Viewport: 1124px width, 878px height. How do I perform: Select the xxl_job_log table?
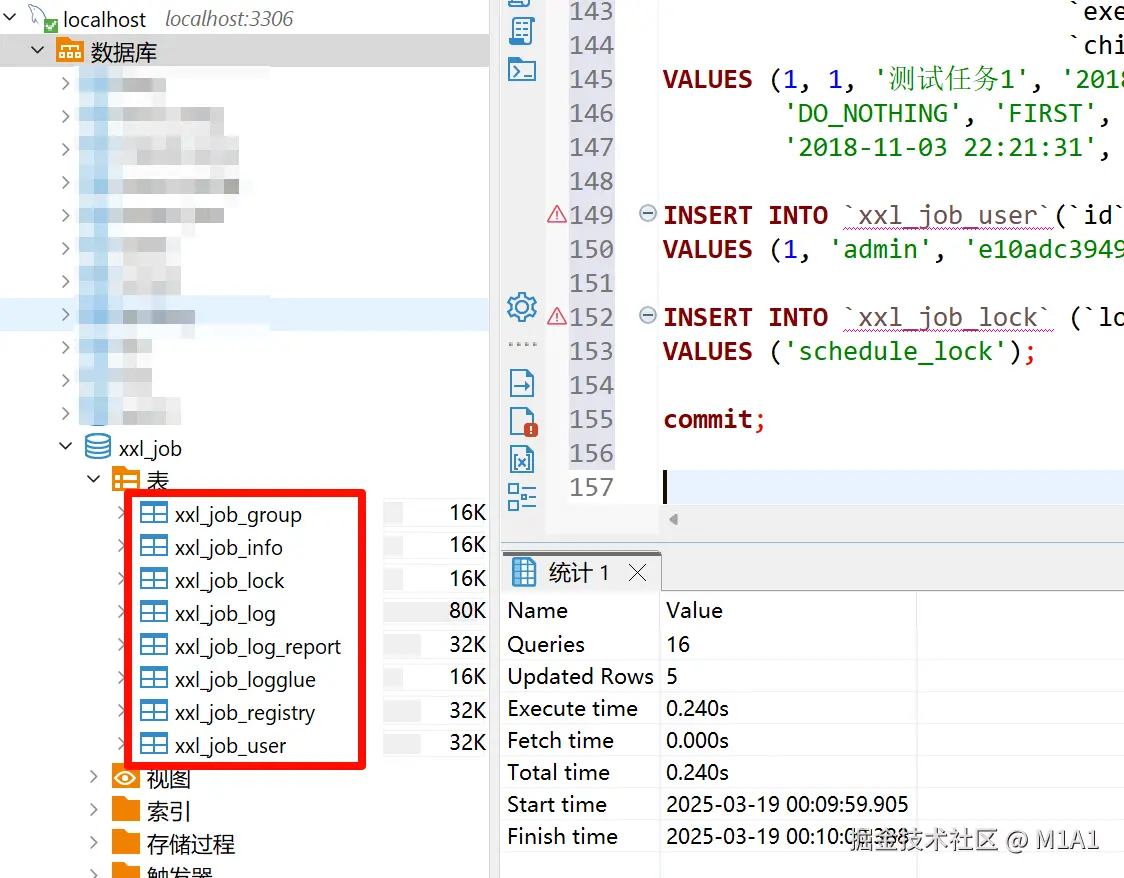click(x=225, y=614)
